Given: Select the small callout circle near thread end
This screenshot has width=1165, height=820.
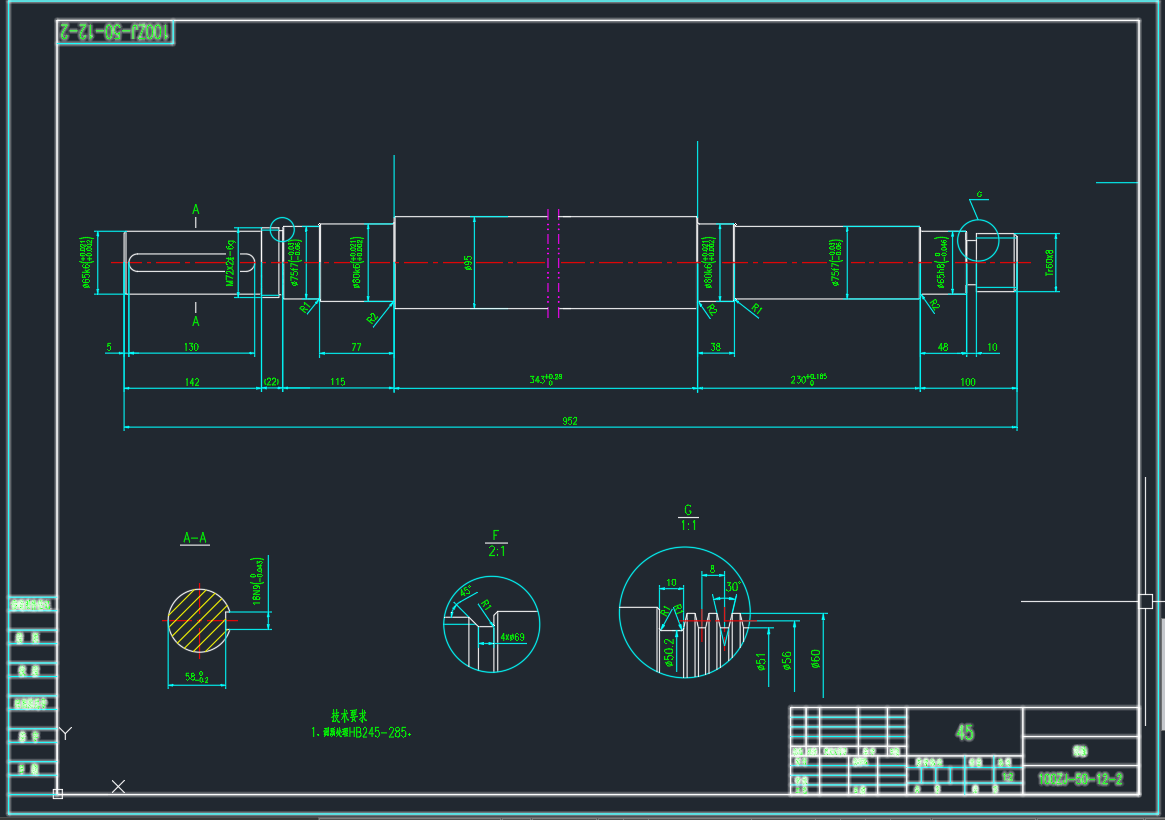Looking at the screenshot, I should coord(978,239).
